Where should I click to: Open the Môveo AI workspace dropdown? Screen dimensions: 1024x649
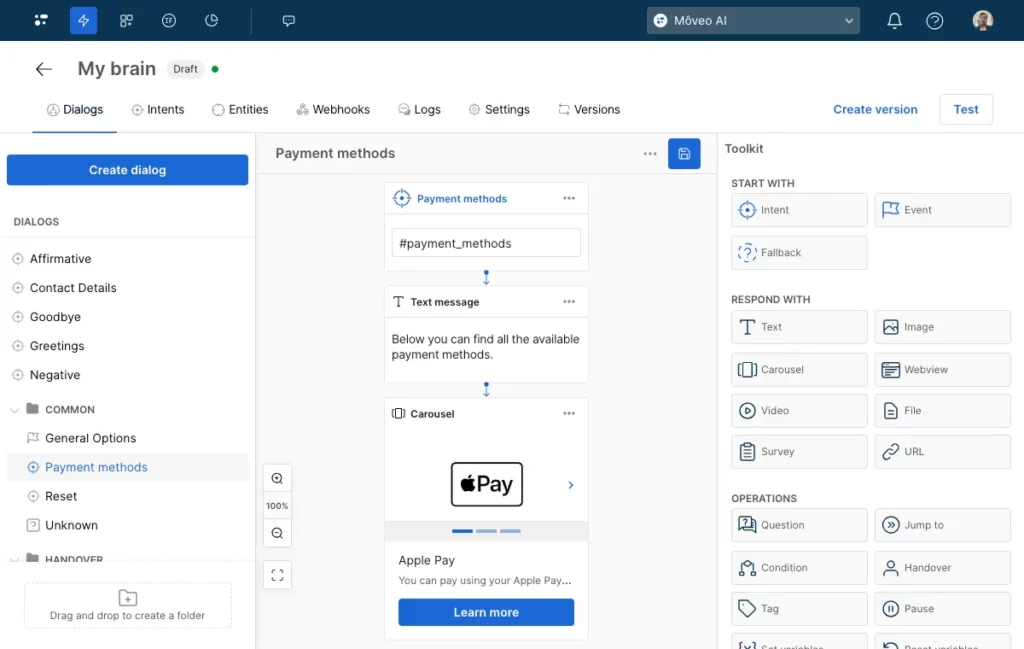click(753, 20)
